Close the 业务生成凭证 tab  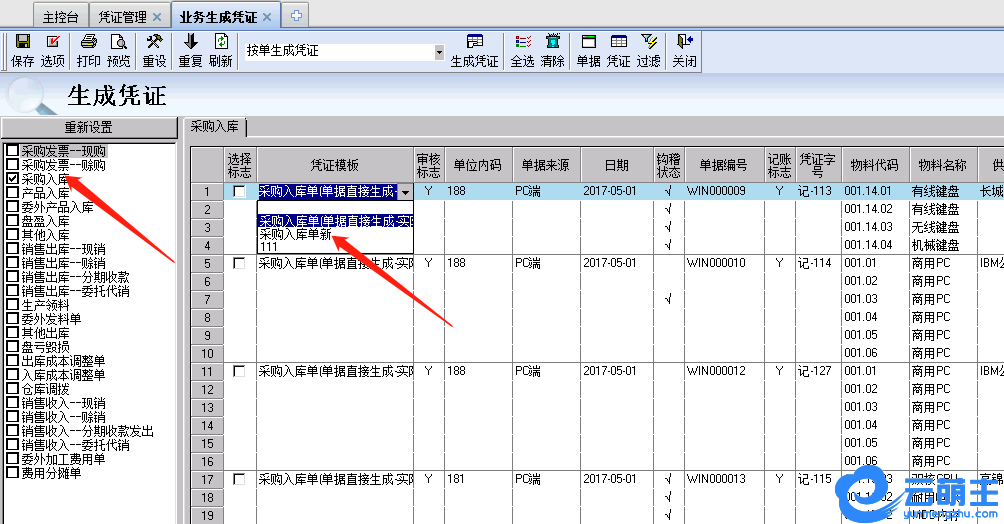coord(270,17)
